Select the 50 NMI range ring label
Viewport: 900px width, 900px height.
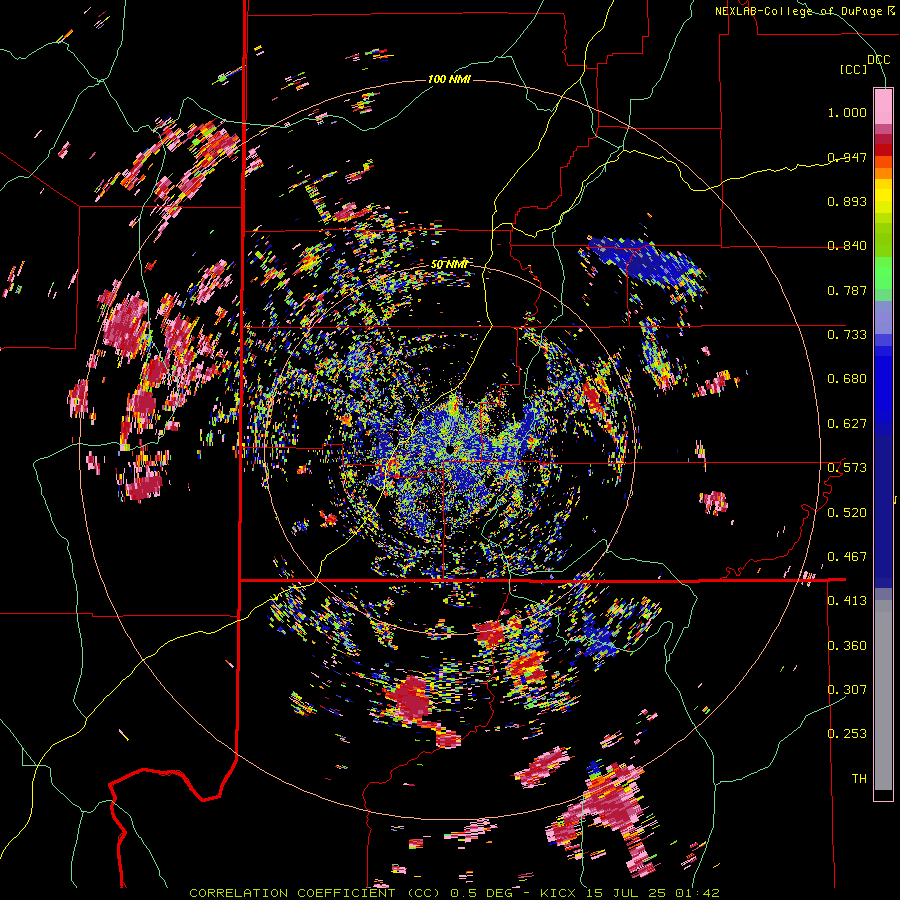click(x=449, y=264)
